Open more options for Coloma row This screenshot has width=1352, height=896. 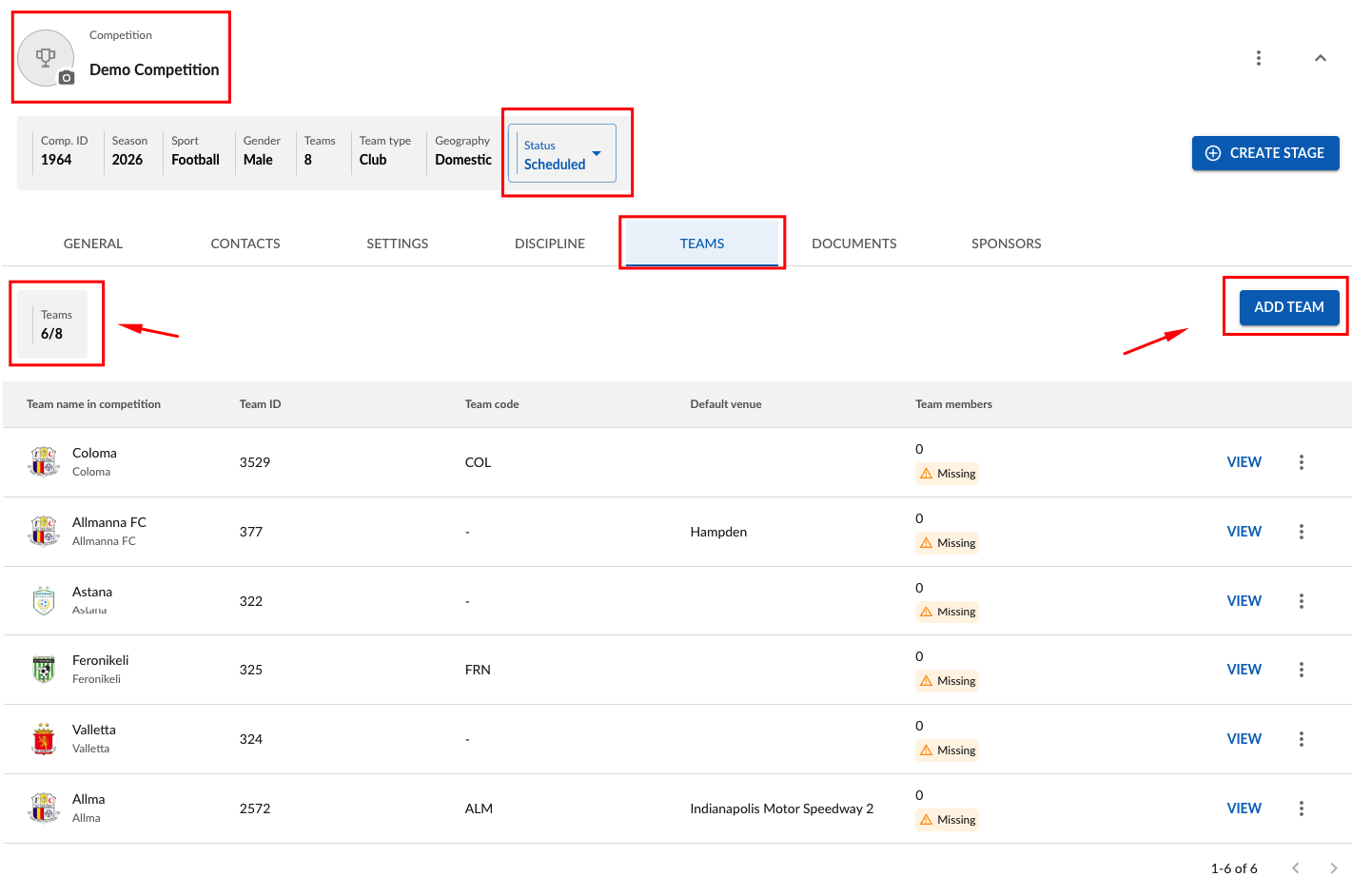point(1302,462)
